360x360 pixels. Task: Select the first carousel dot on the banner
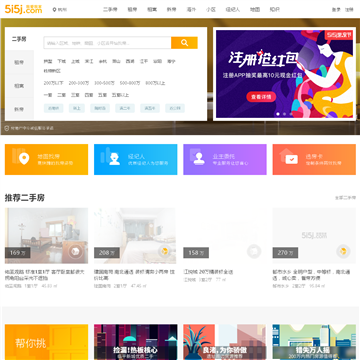tap(278, 114)
